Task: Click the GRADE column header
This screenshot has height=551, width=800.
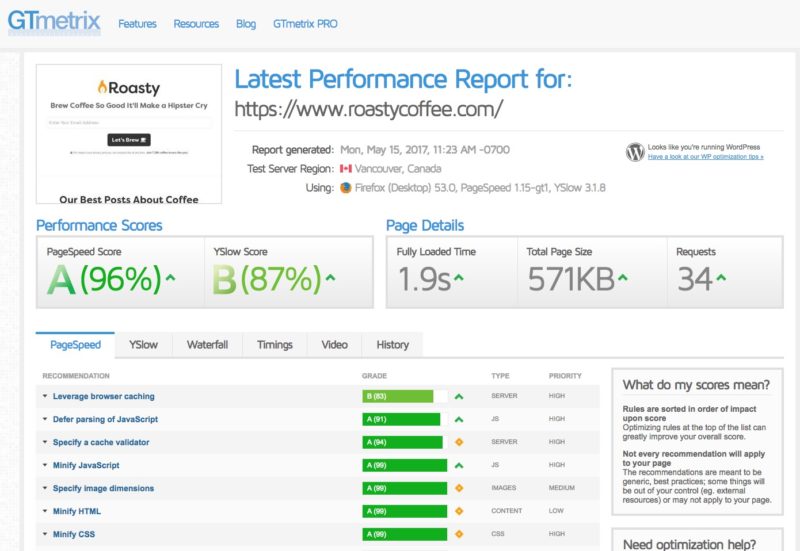Action: (374, 376)
